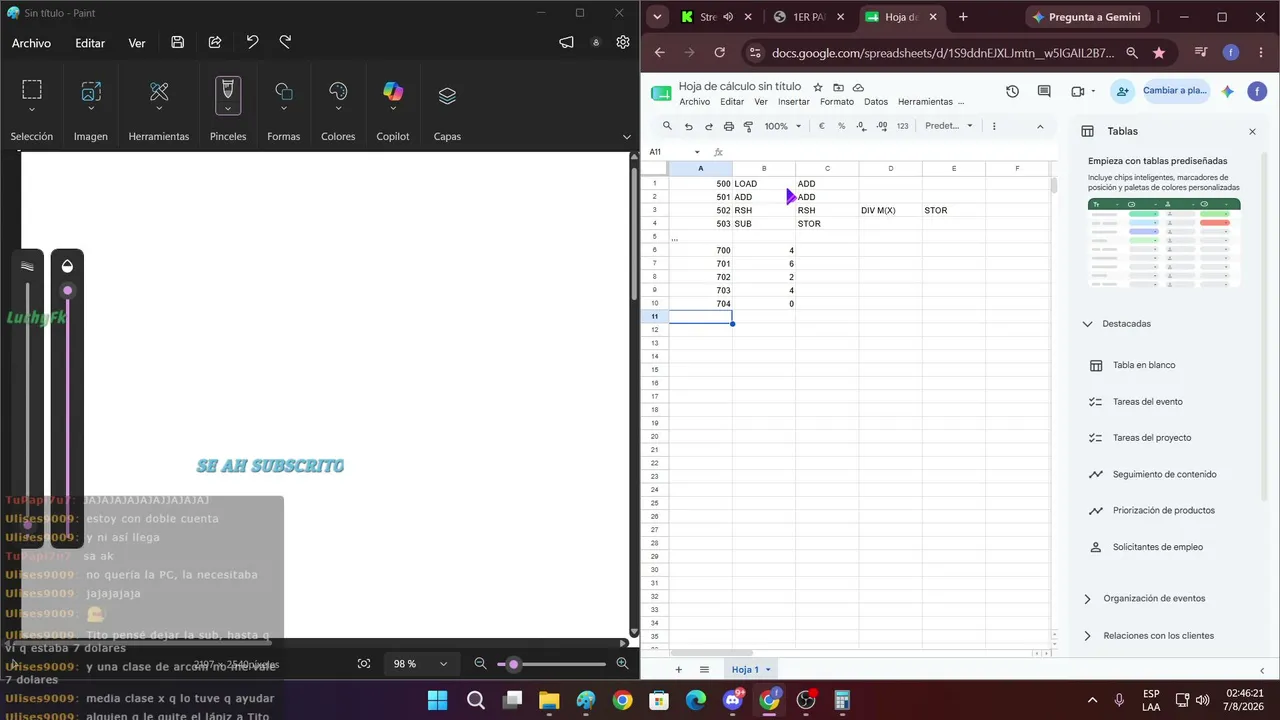Collapse the Paint ribbon with the chevron
Screen dimensions: 1280x720
coord(627,136)
